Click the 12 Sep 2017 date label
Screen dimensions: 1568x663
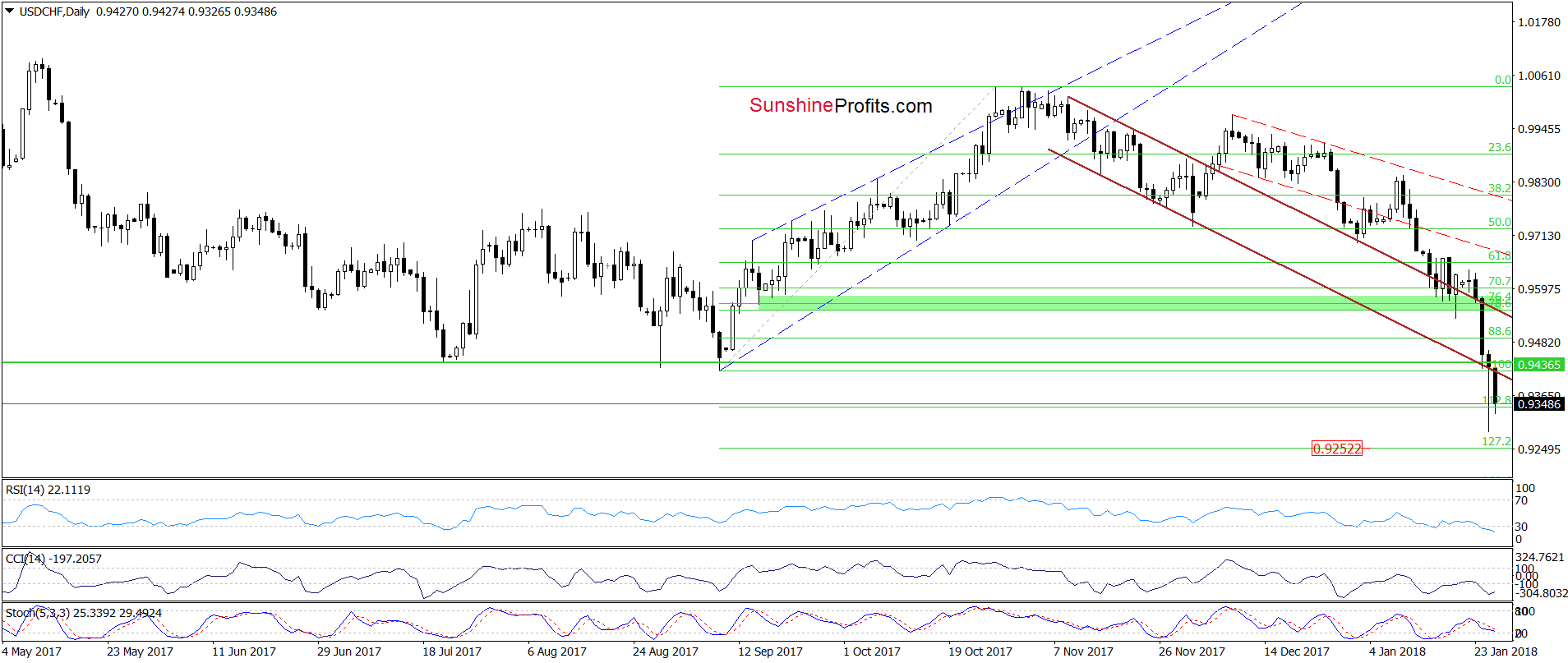pos(770,651)
